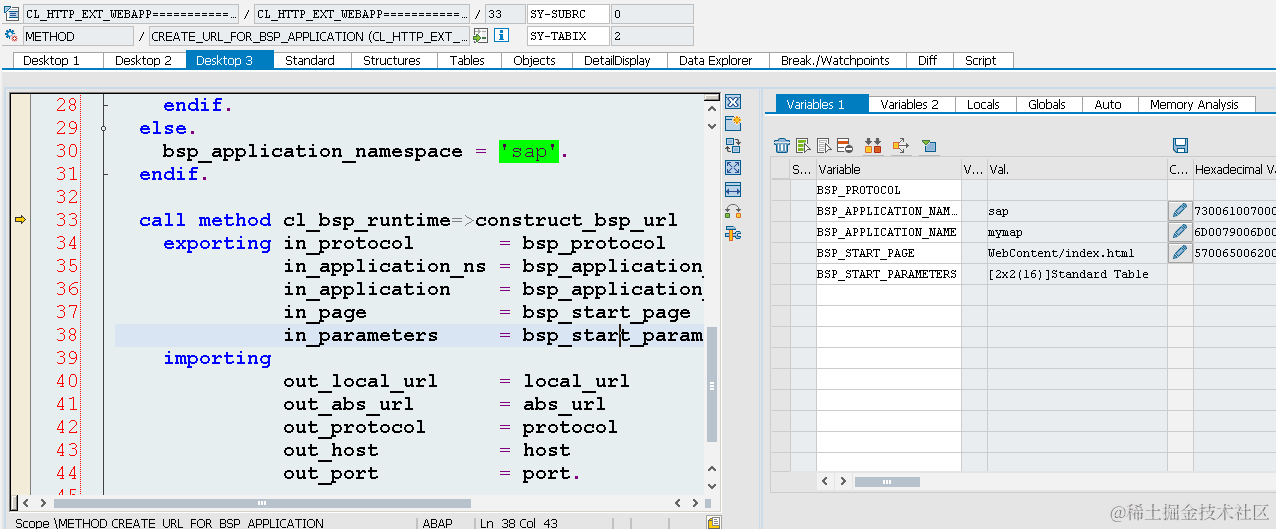Image resolution: width=1276 pixels, height=529 pixels.
Task: Click the close tool icon beside the code editor
Action: pyautogui.click(x=732, y=102)
